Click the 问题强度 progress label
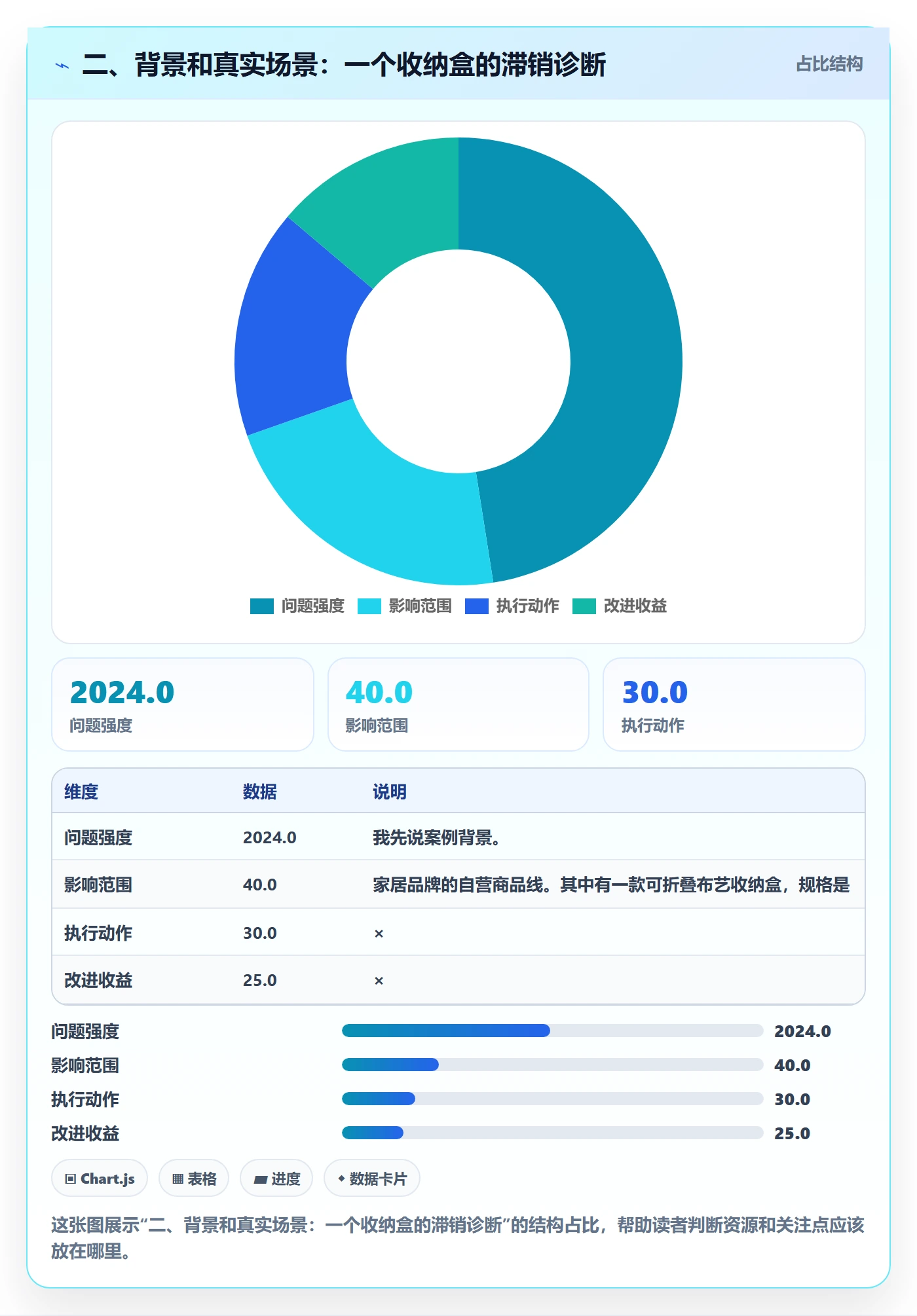The width and height of the screenshot is (917, 1316). click(x=85, y=1031)
